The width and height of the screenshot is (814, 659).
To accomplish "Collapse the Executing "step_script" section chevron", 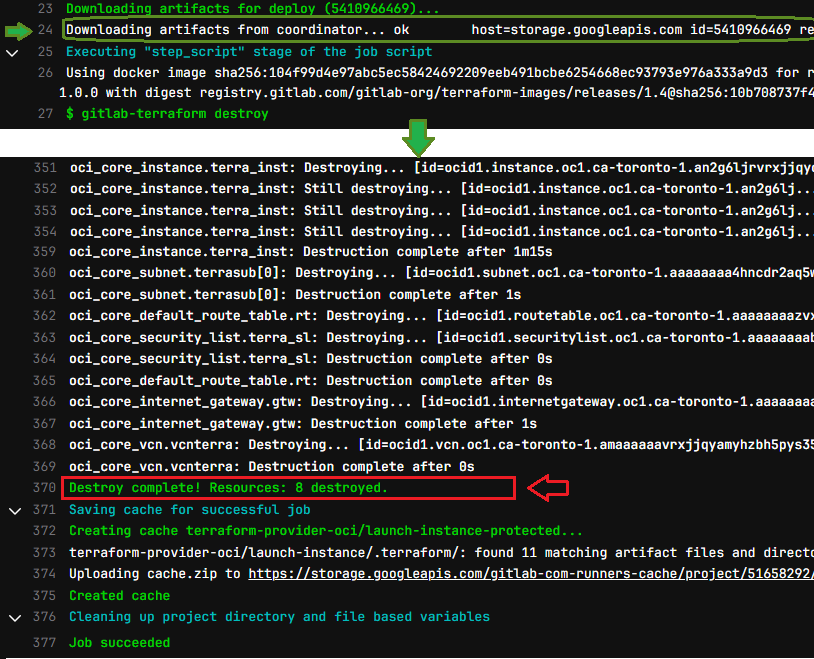I will [x=12, y=53].
